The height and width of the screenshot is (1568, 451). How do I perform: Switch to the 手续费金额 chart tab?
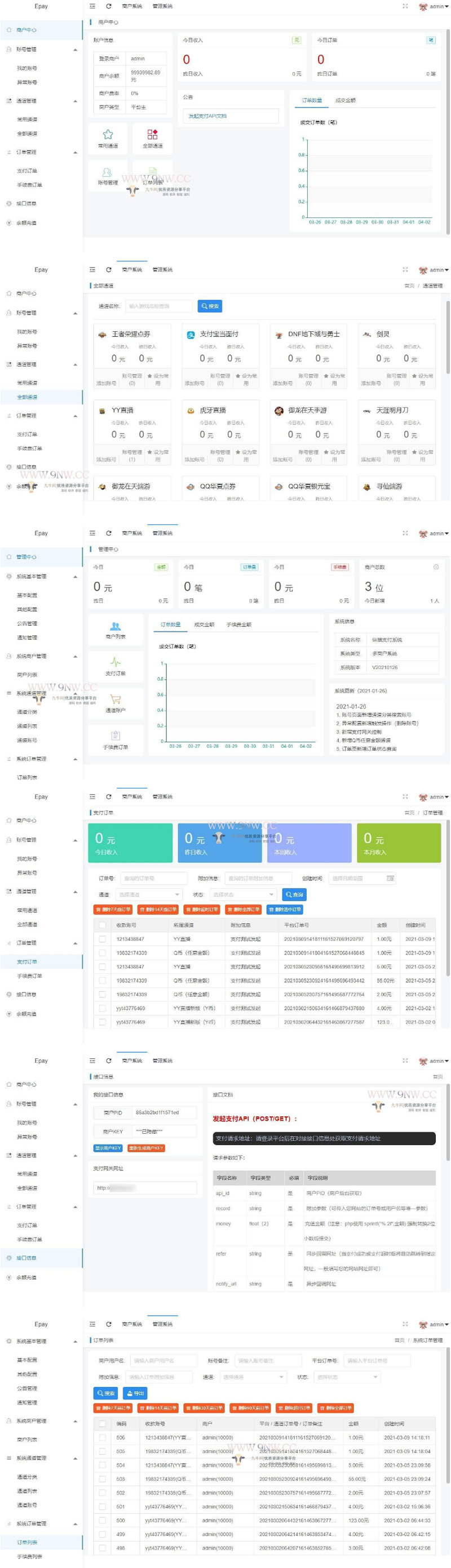pyautogui.click(x=239, y=625)
